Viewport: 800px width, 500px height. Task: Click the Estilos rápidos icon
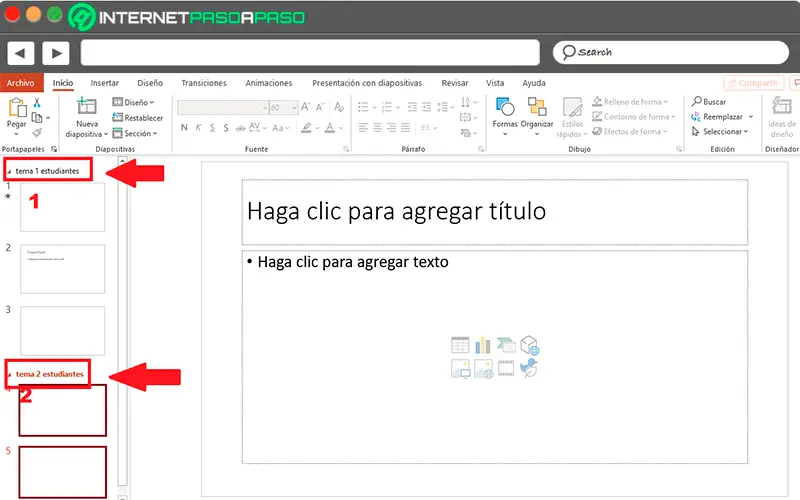click(572, 107)
